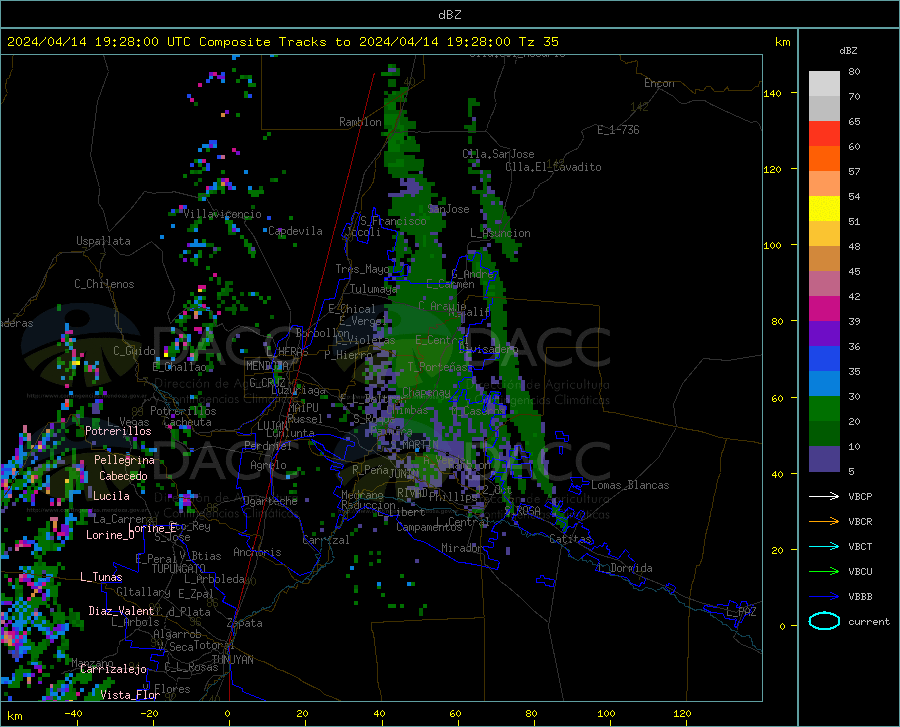Click the '140' km tick on right axis
This screenshot has width=900, height=727.
pos(773,93)
